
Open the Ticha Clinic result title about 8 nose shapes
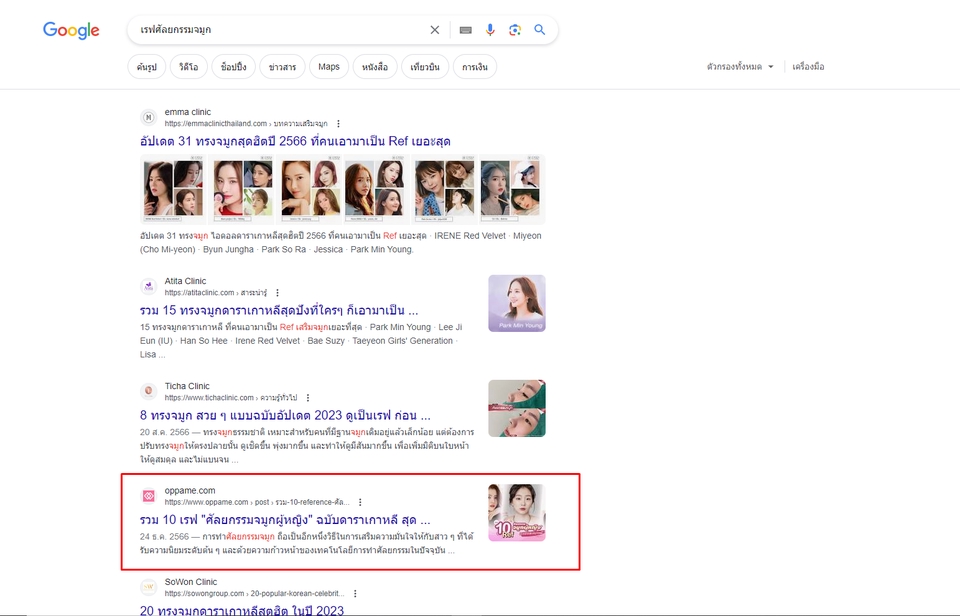click(x=285, y=416)
